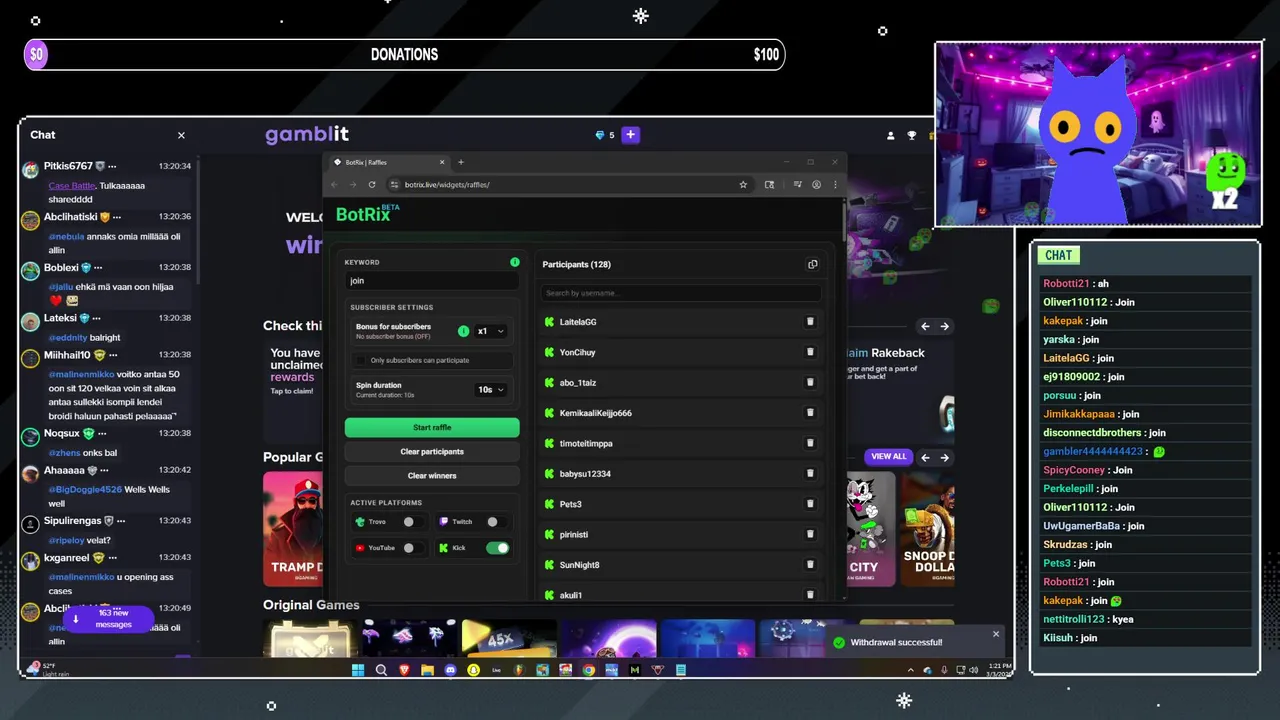Check Only subscribers can participate

point(361,360)
